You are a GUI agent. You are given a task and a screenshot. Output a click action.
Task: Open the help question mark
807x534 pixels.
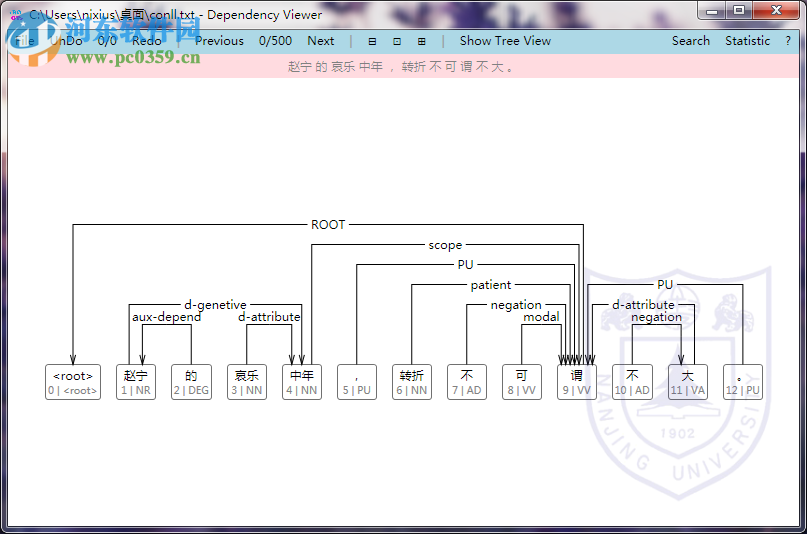[788, 41]
